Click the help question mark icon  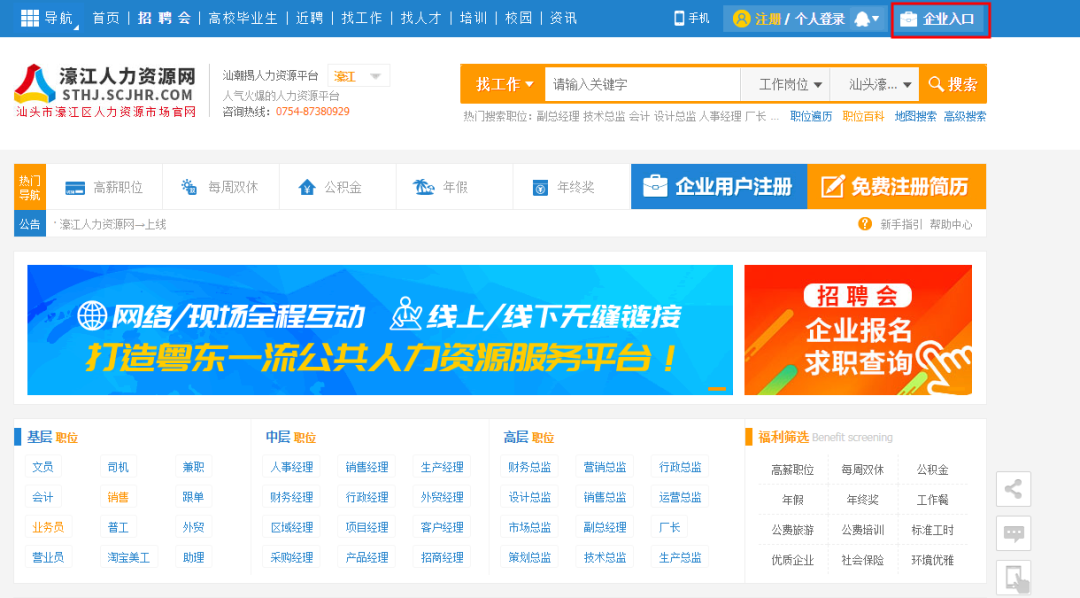(x=865, y=224)
